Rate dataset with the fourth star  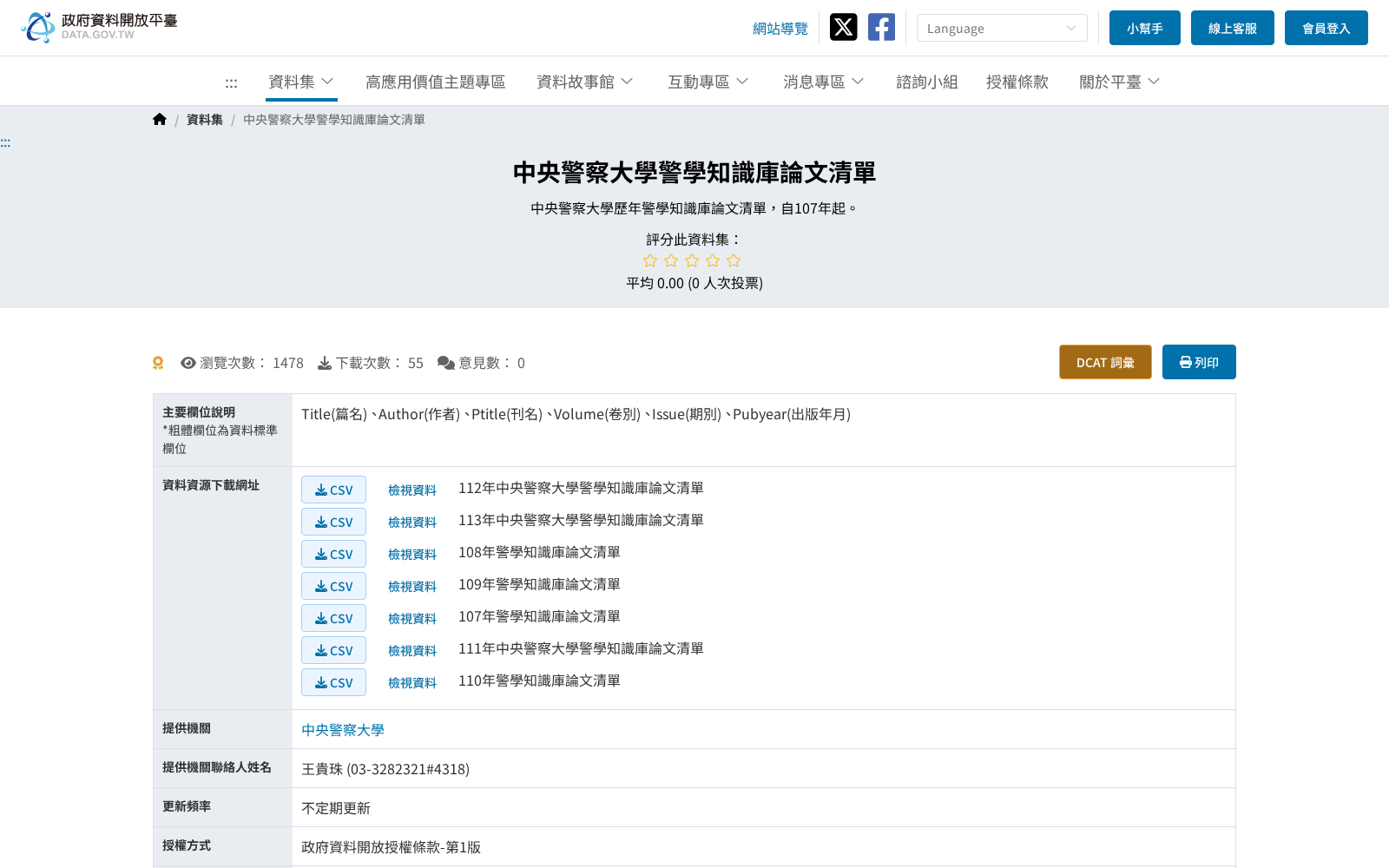(x=713, y=260)
